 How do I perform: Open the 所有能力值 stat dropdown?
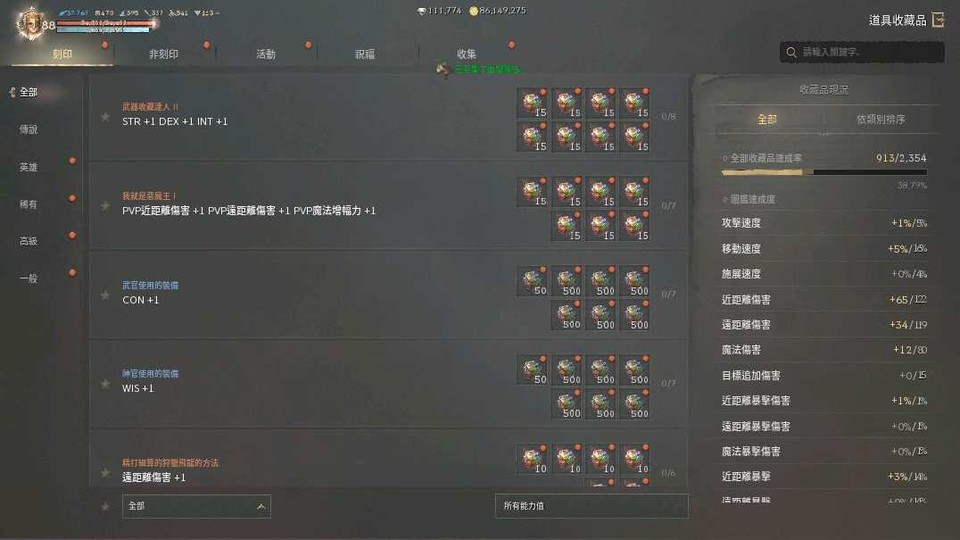pos(591,506)
